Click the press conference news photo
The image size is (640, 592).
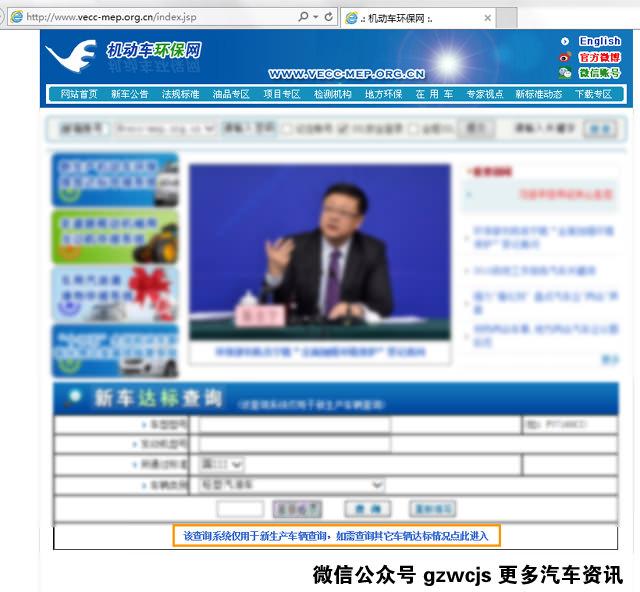pyautogui.click(x=319, y=252)
